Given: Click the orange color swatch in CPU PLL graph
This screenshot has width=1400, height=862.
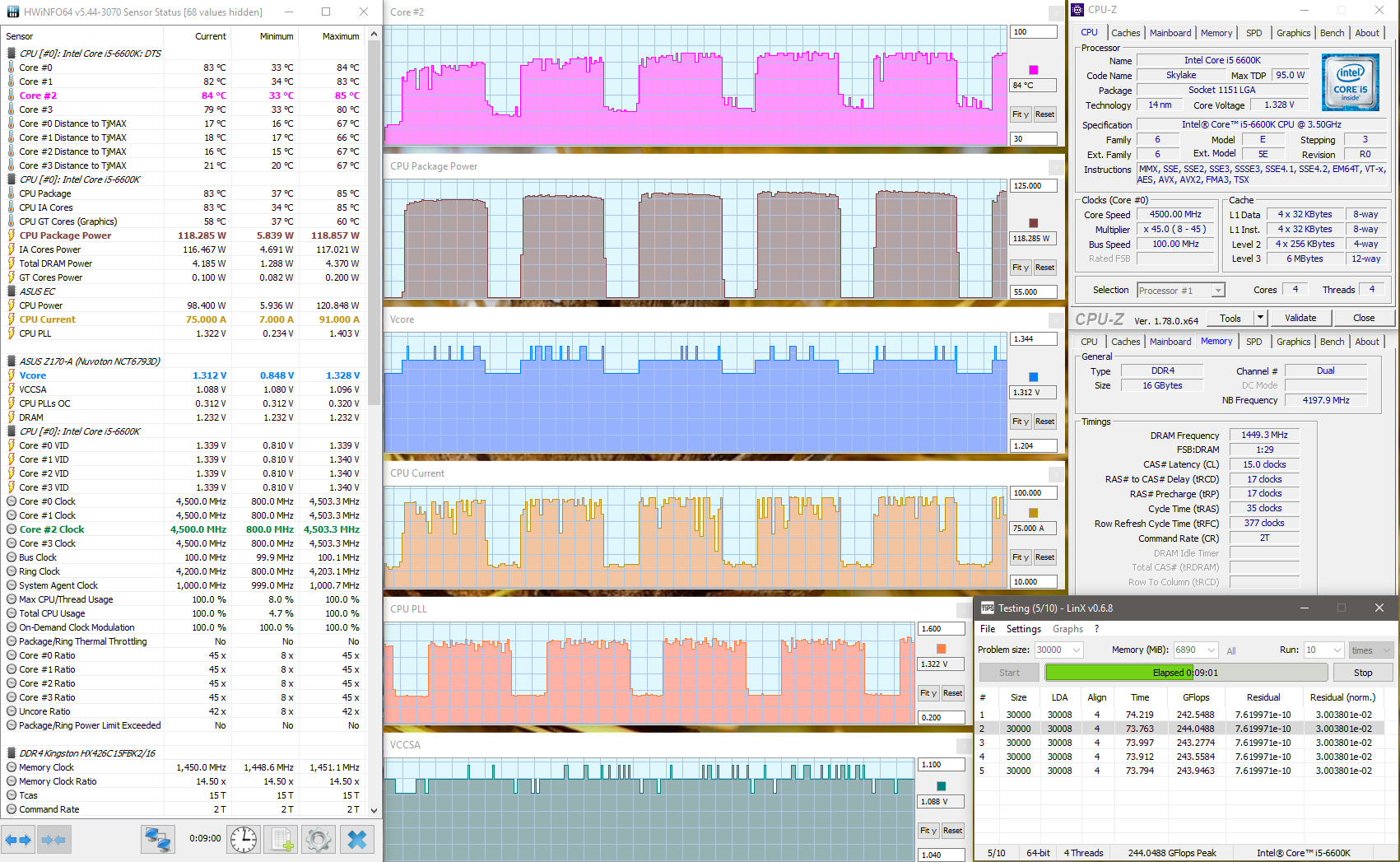Looking at the screenshot, I should click(942, 649).
